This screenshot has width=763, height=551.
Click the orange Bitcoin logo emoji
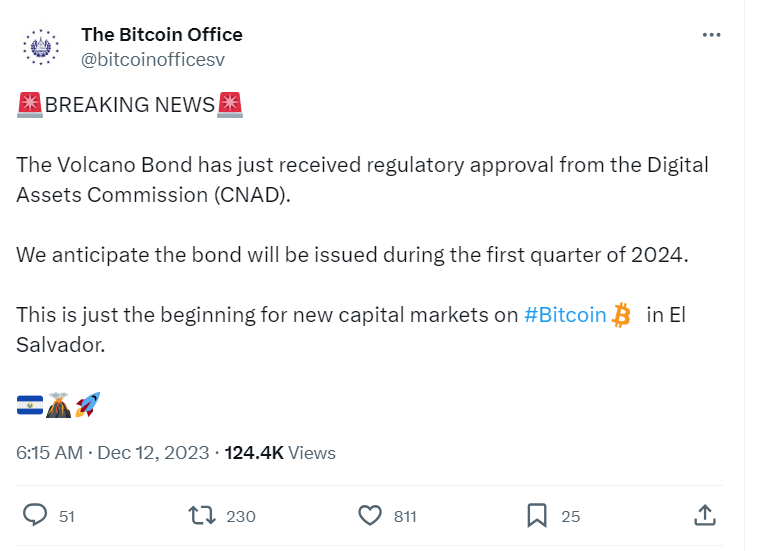tap(622, 316)
